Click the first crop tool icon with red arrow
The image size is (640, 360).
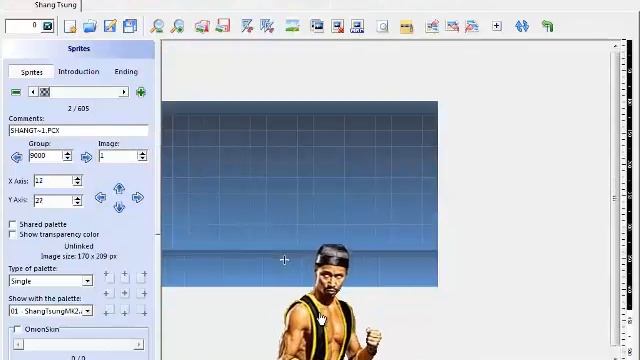pyautogui.click(x=247, y=27)
